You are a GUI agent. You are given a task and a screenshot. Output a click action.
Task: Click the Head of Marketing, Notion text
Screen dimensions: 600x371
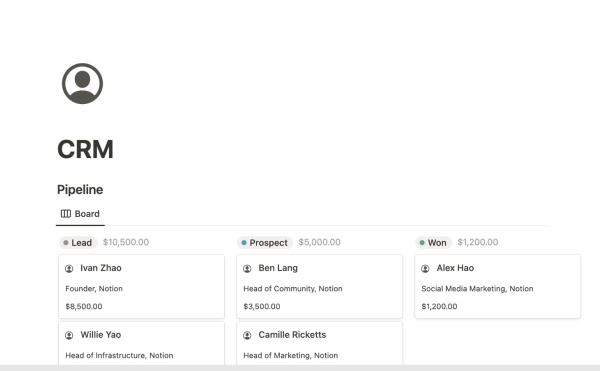point(290,356)
